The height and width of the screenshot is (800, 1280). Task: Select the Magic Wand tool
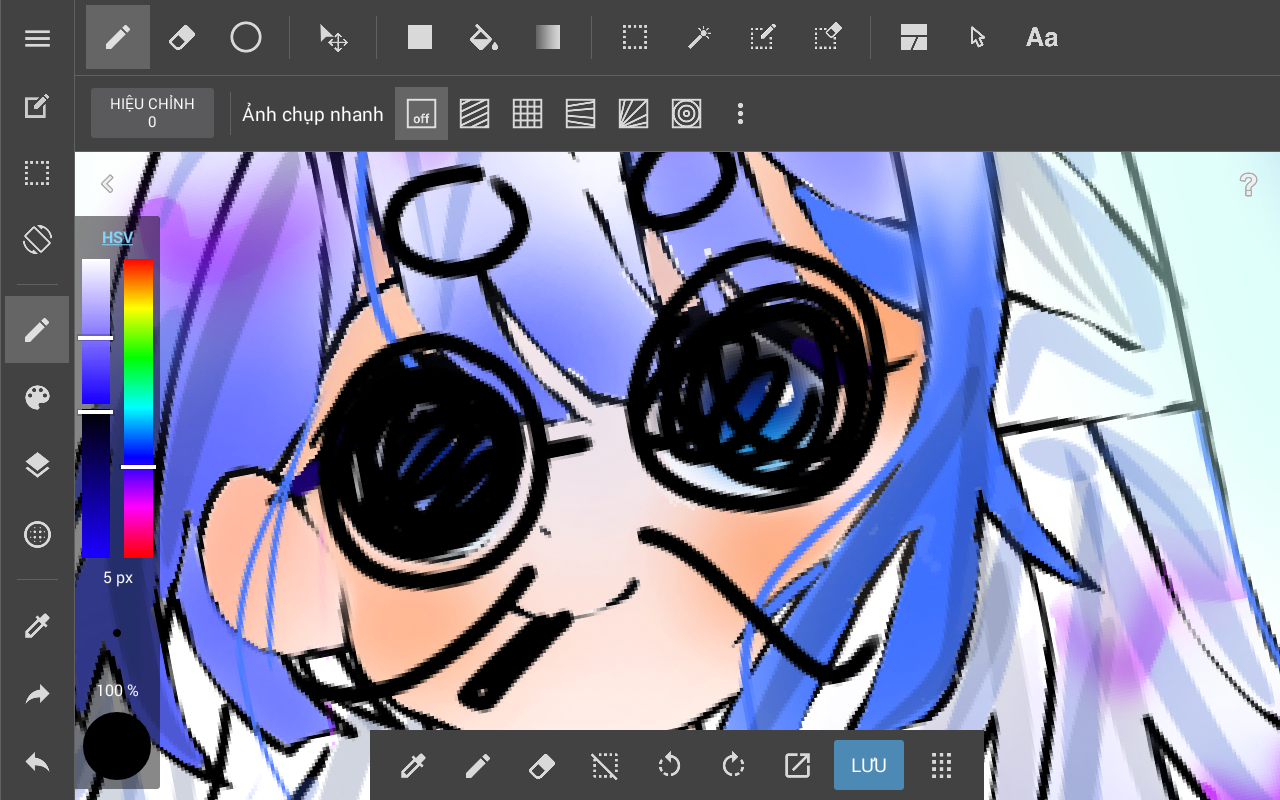(698, 38)
